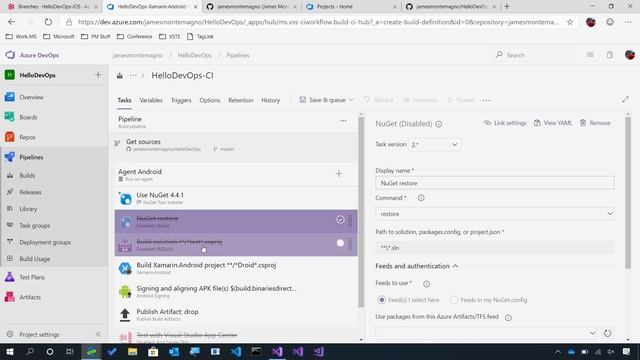Viewport: 640px width, 360px height.
Task: Select Feed(s) I select here option
Action: pyautogui.click(x=382, y=300)
